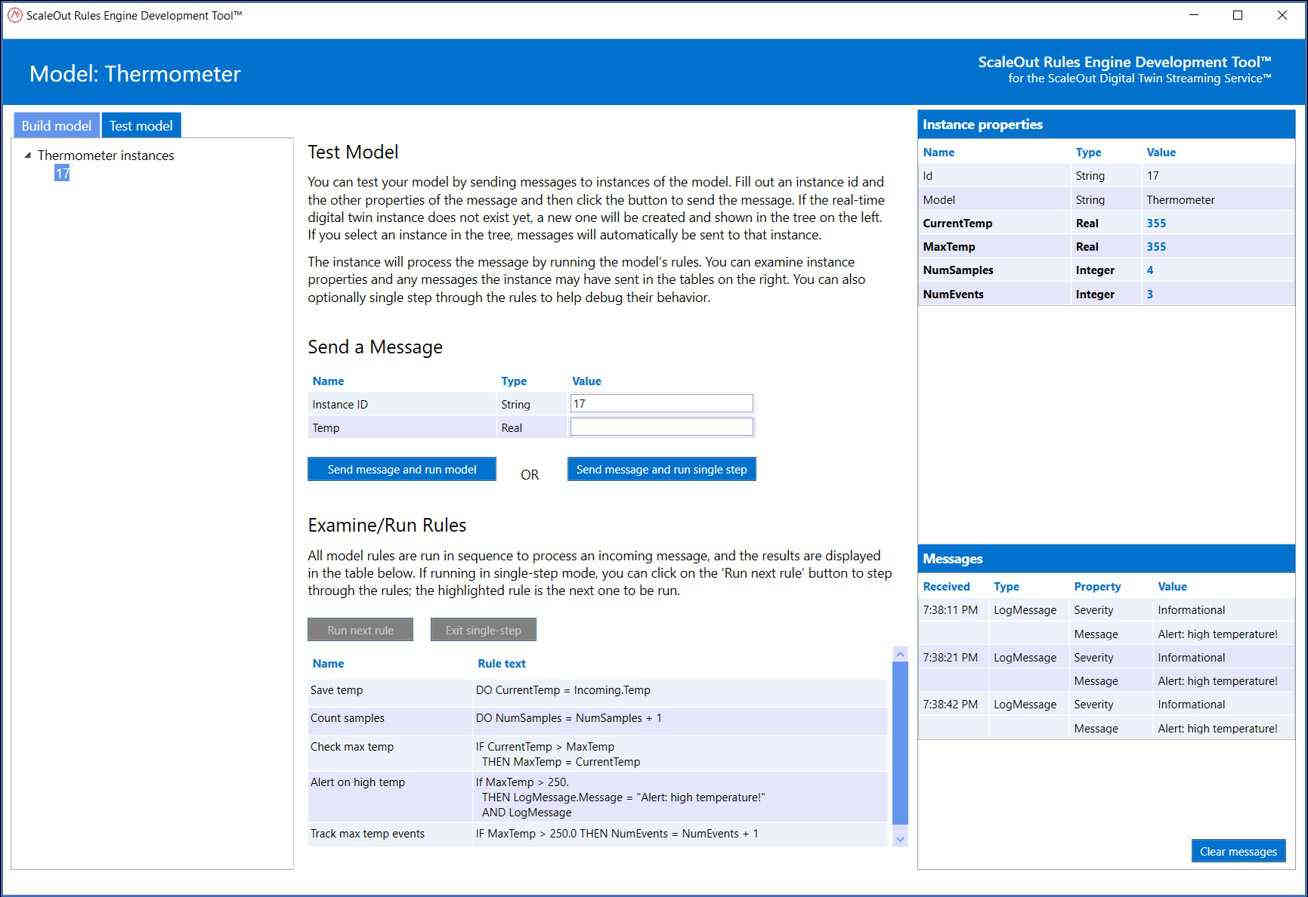The height and width of the screenshot is (897, 1308).
Task: Click the NumSamples property name
Action: [957, 270]
